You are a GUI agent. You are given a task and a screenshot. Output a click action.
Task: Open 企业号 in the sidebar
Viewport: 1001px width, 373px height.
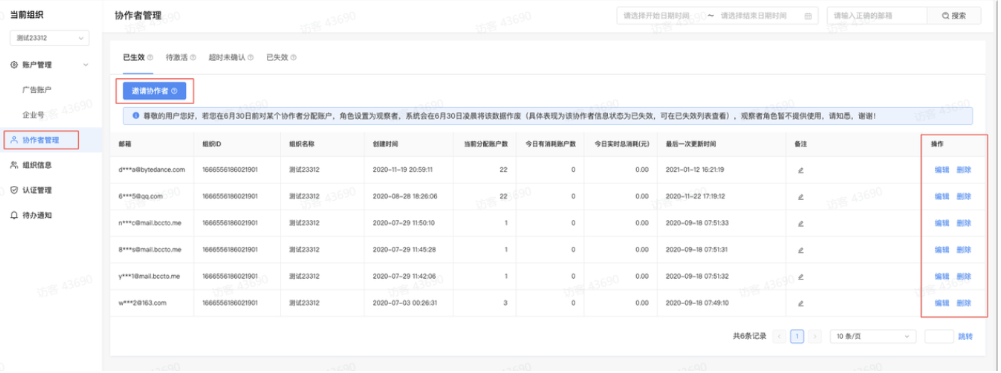[x=33, y=115]
